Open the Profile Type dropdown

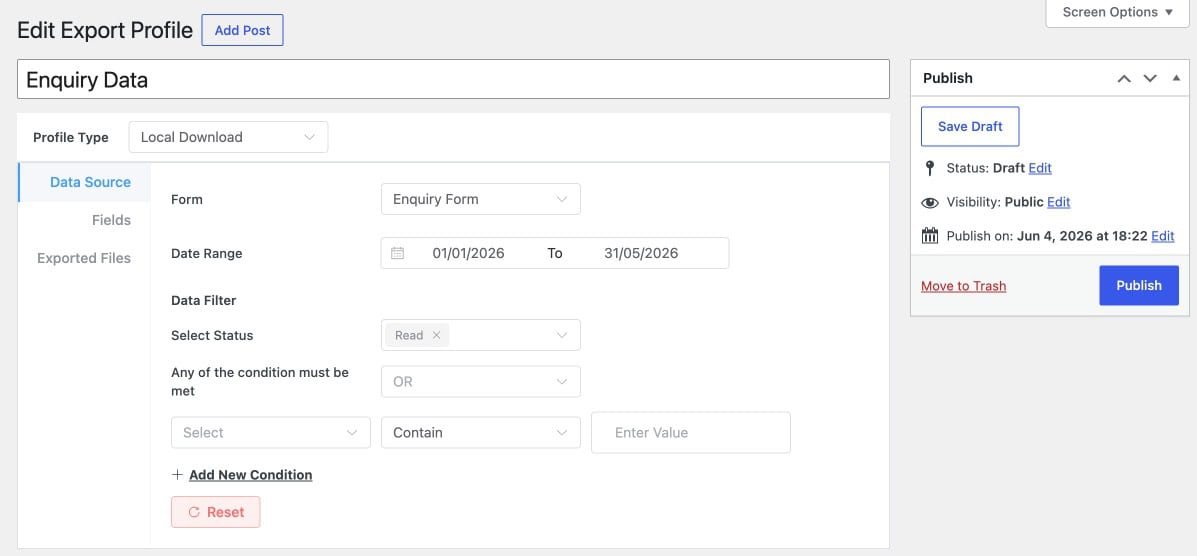(x=228, y=137)
